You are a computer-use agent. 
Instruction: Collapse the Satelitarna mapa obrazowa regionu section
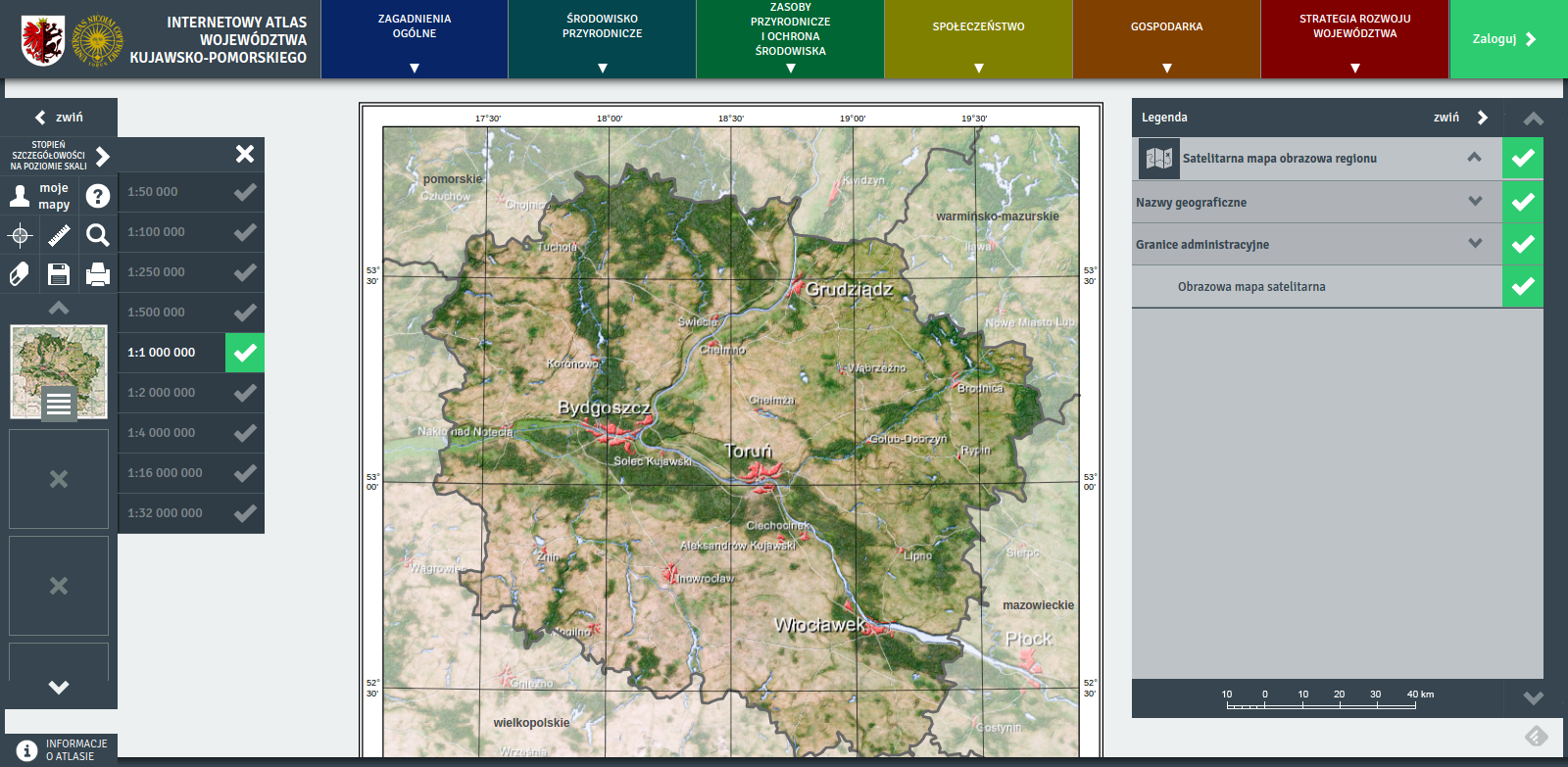point(1474,158)
